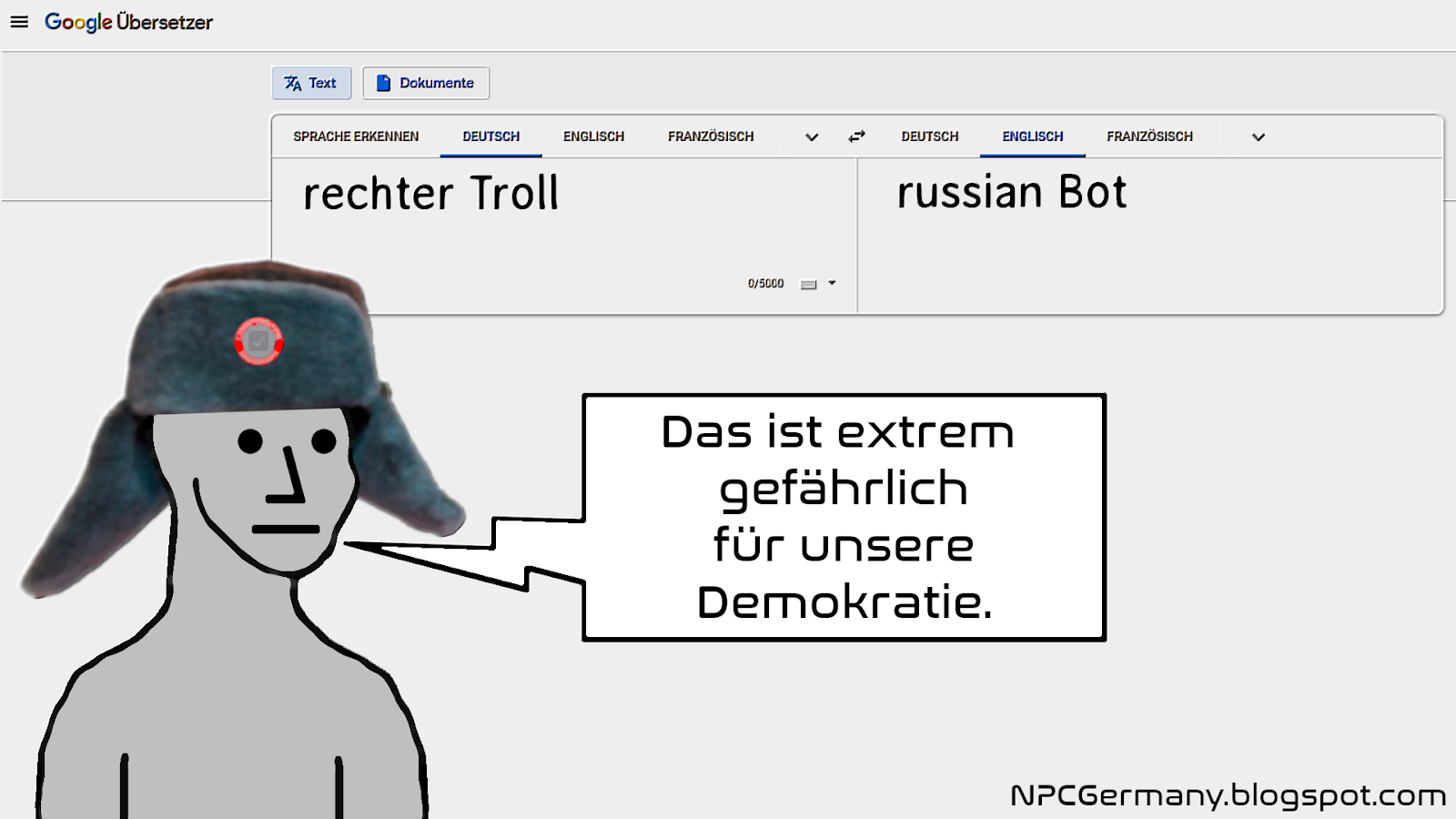Select Französisch as target language

1149,136
